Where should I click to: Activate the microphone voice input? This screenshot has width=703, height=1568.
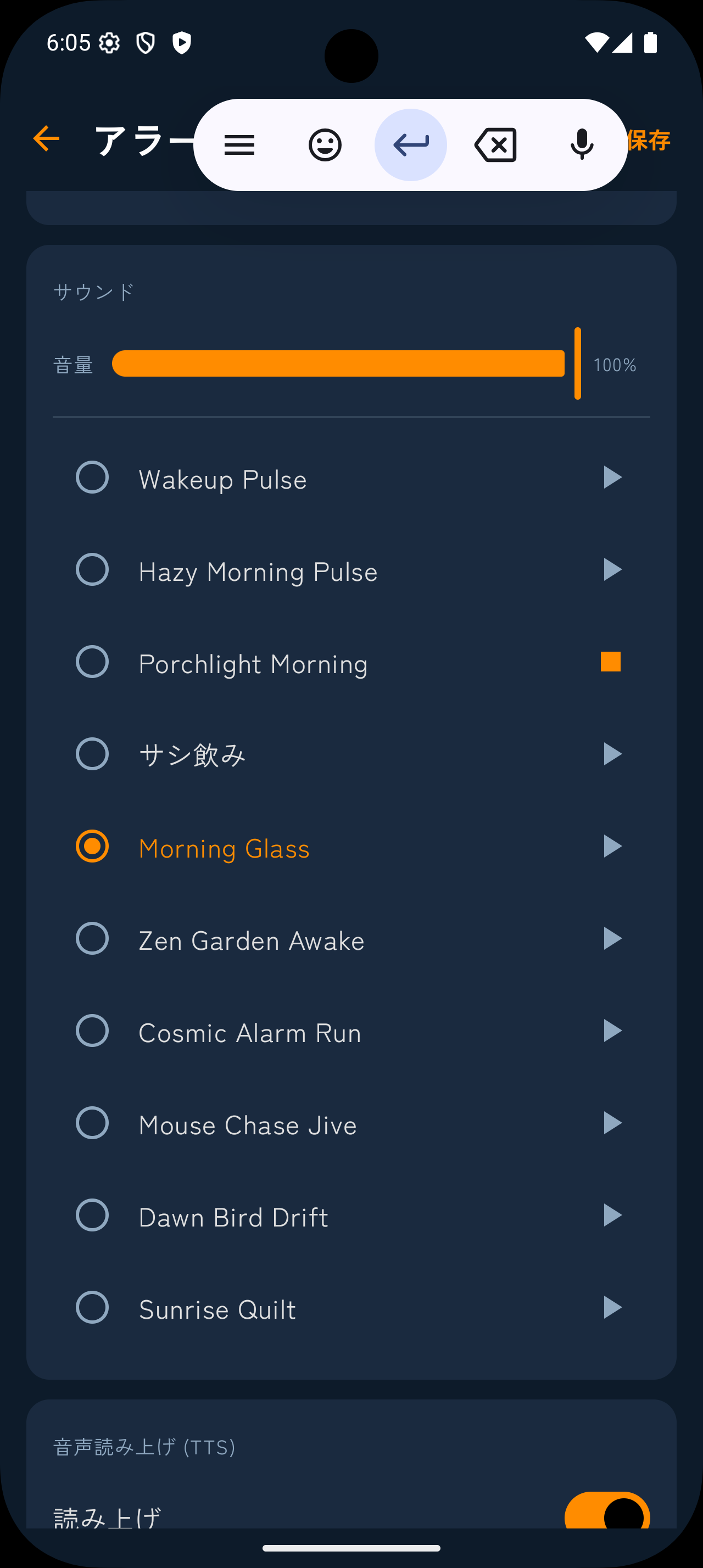pos(582,145)
